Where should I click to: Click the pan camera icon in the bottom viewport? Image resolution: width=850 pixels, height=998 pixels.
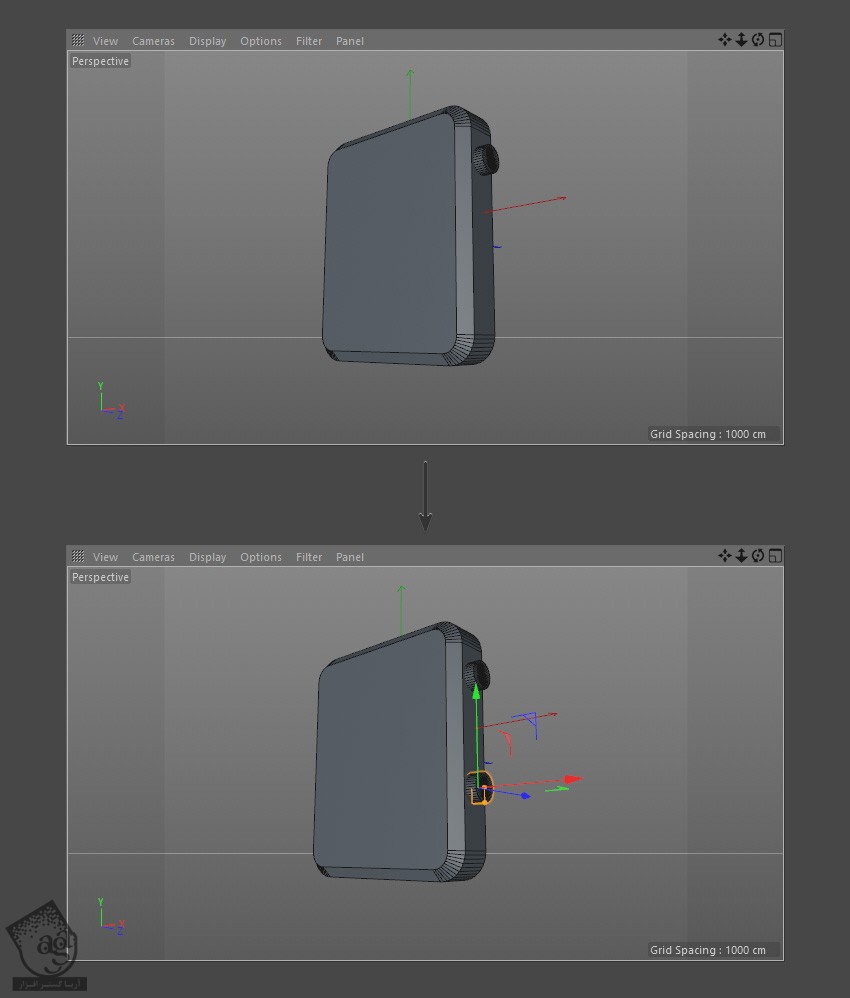724,556
